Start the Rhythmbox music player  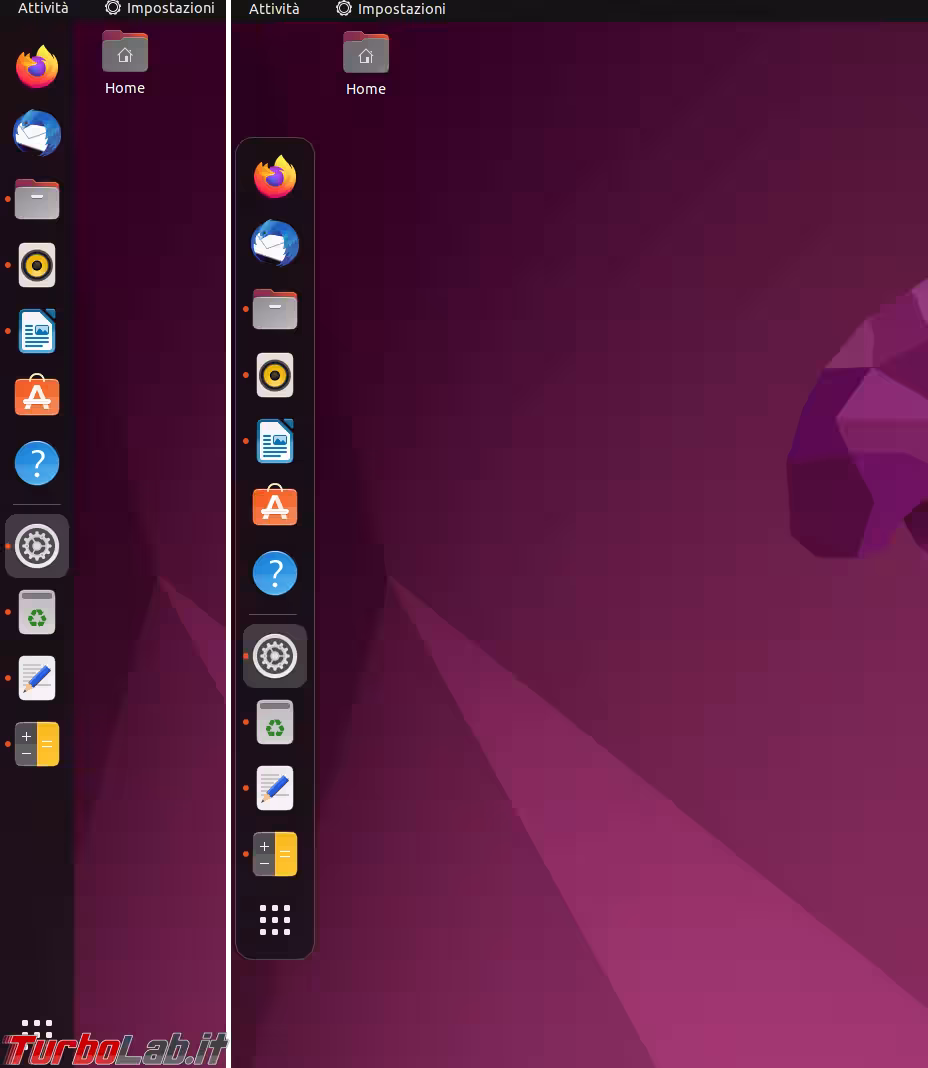275,375
